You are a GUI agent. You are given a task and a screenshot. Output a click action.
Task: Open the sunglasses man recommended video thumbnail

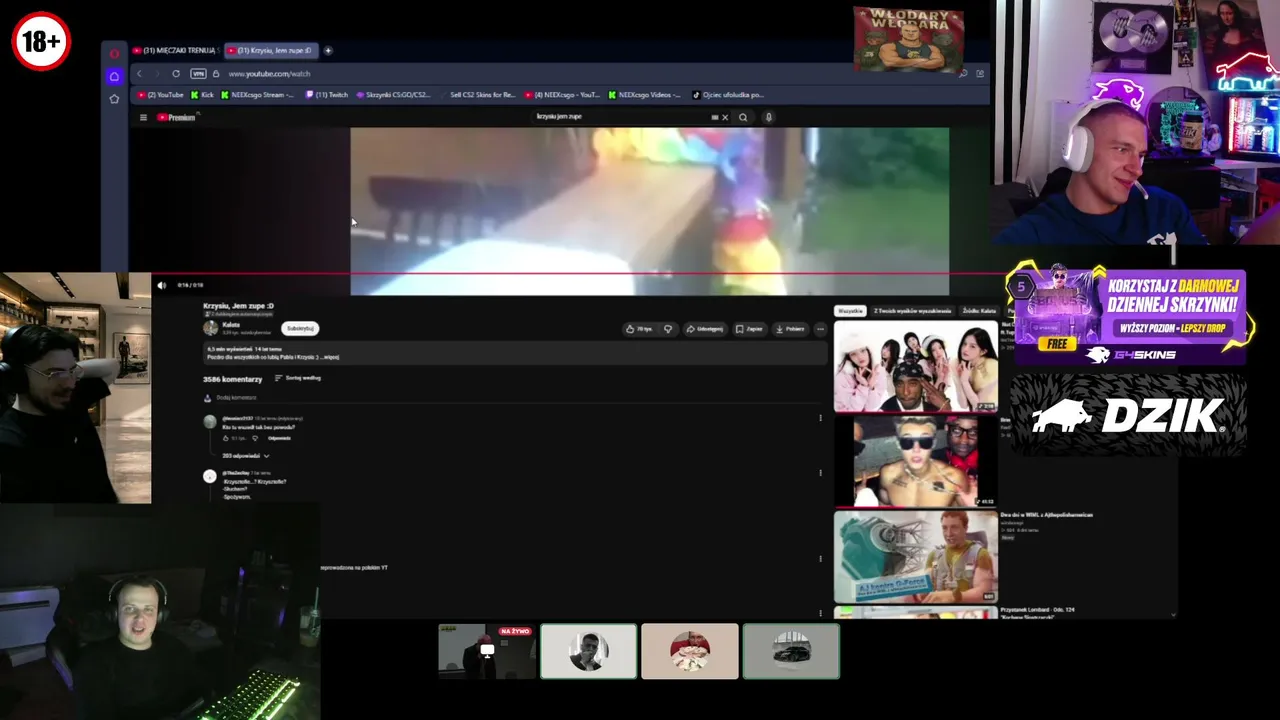pyautogui.click(x=916, y=461)
